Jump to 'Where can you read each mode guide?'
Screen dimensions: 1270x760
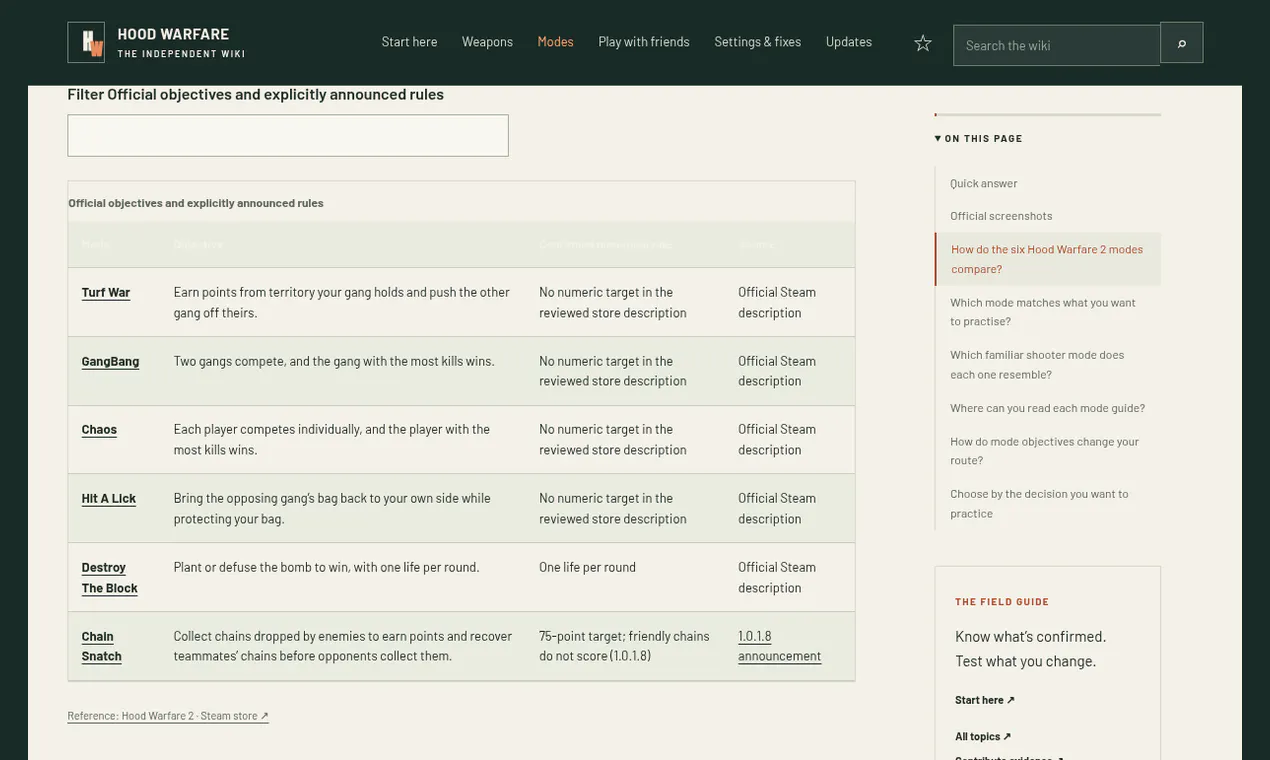(1048, 408)
